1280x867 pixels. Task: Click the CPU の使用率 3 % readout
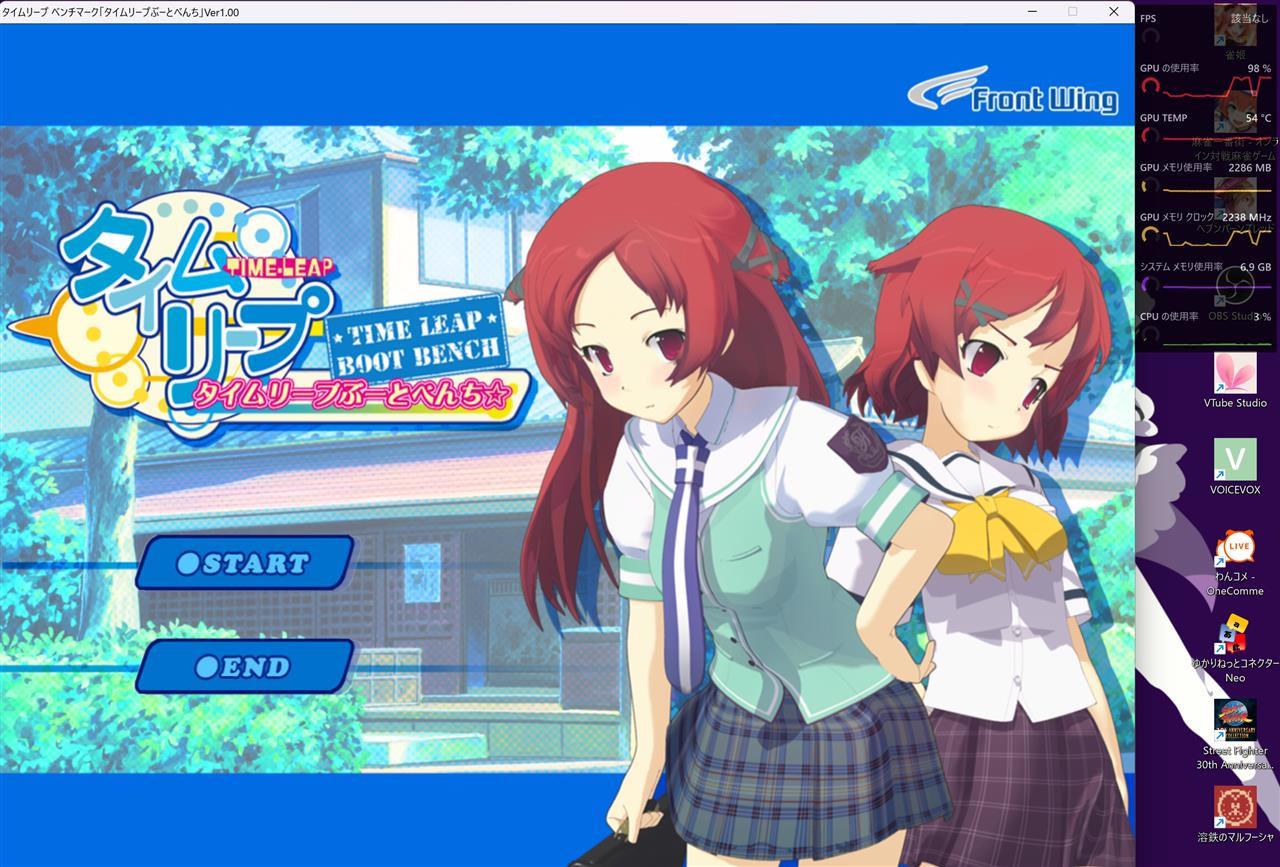tap(1205, 316)
